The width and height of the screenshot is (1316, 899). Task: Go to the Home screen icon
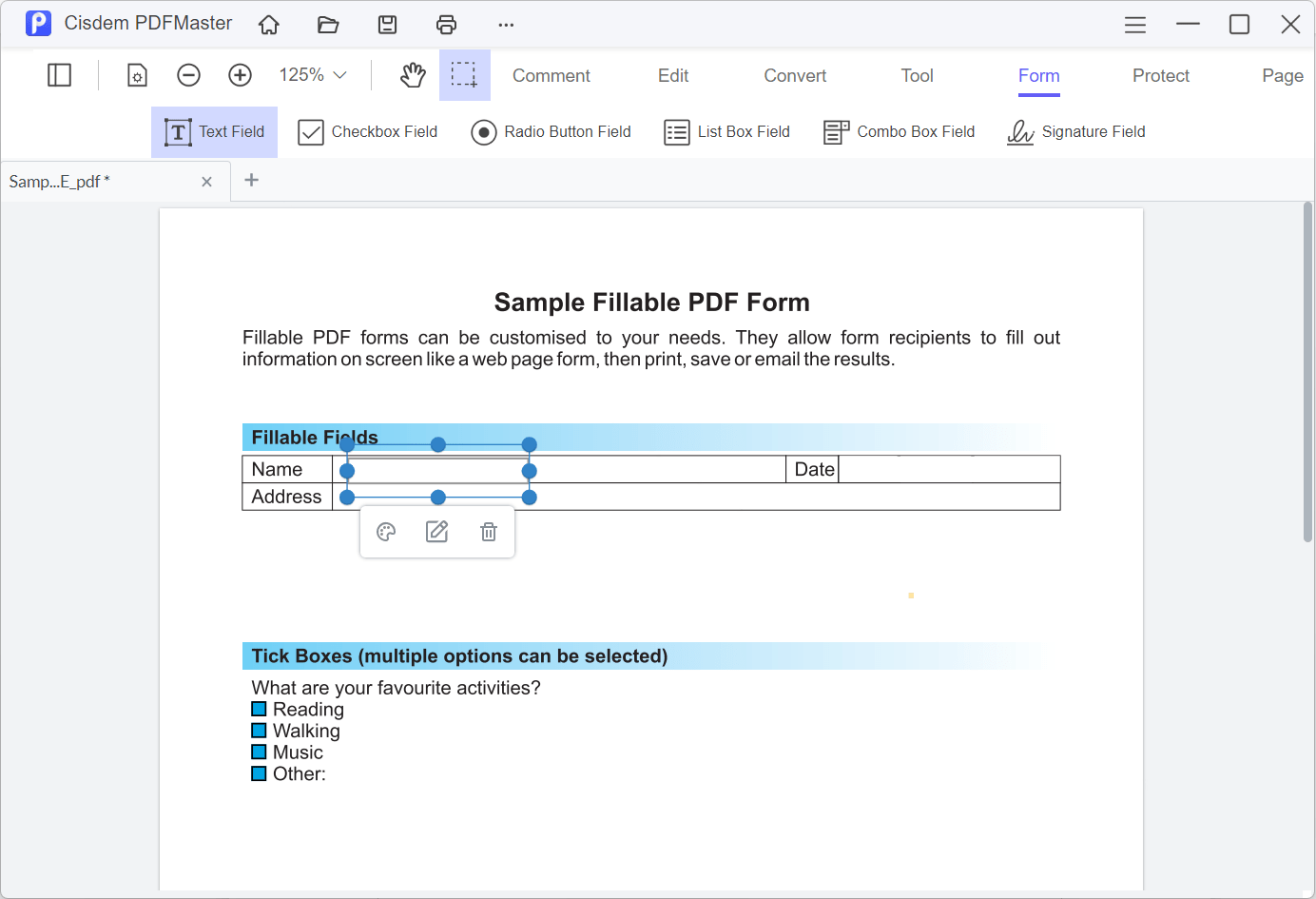point(269,25)
